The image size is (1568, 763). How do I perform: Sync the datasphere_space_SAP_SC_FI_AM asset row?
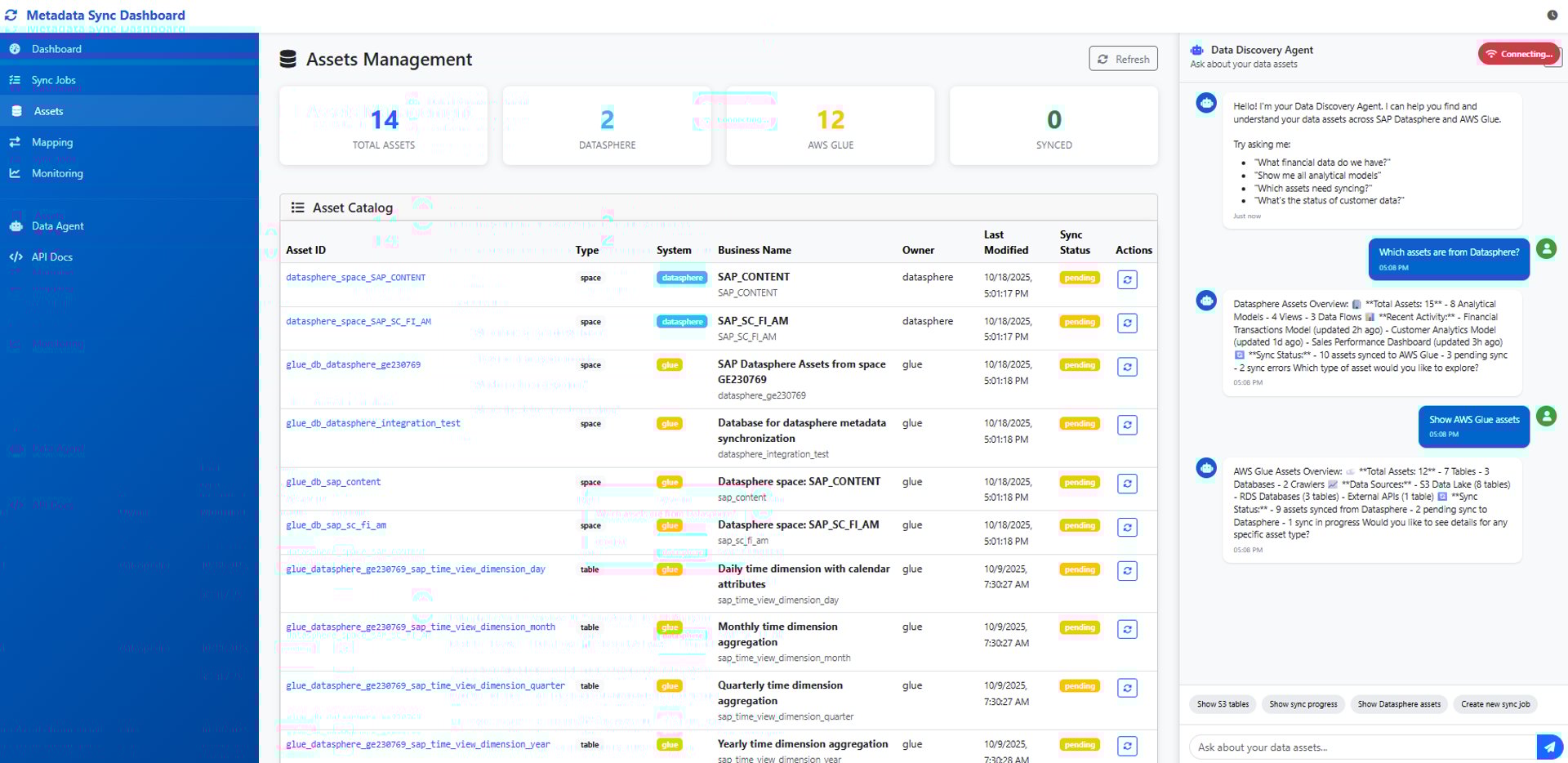1127,323
